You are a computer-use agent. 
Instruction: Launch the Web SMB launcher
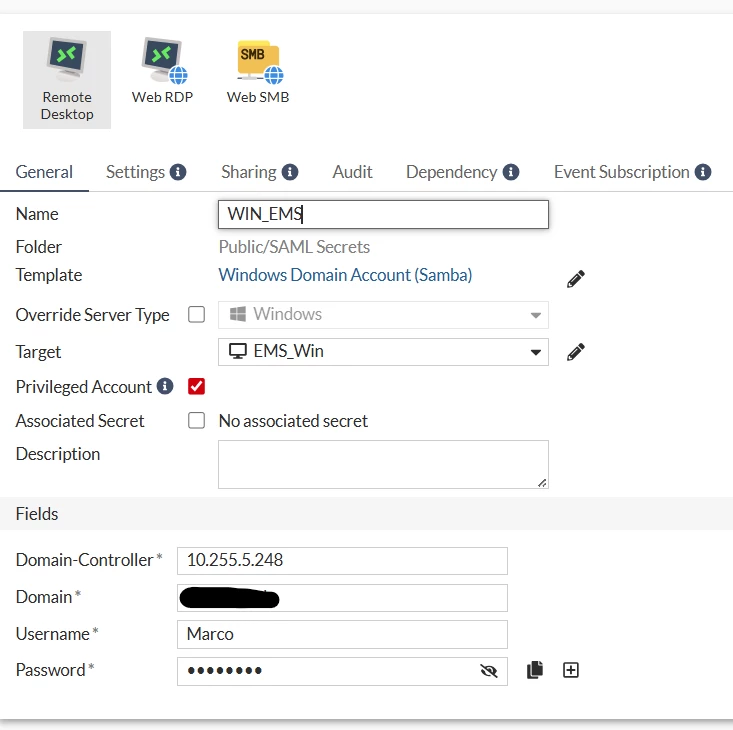[258, 71]
